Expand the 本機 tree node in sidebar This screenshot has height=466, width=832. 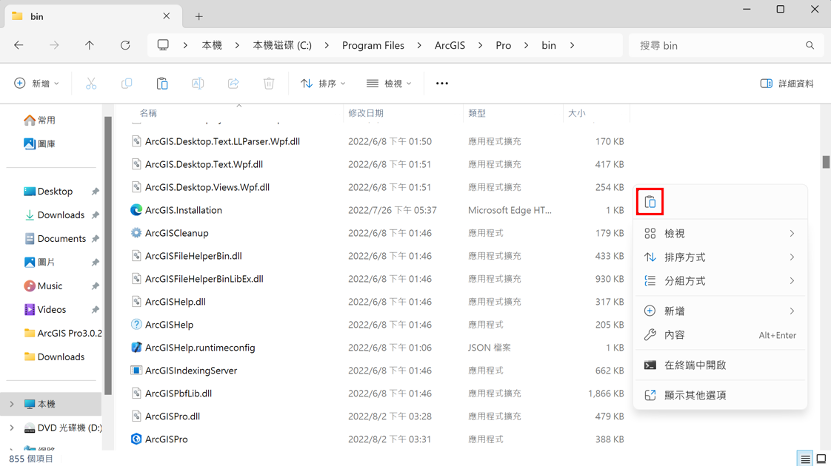coord(11,404)
